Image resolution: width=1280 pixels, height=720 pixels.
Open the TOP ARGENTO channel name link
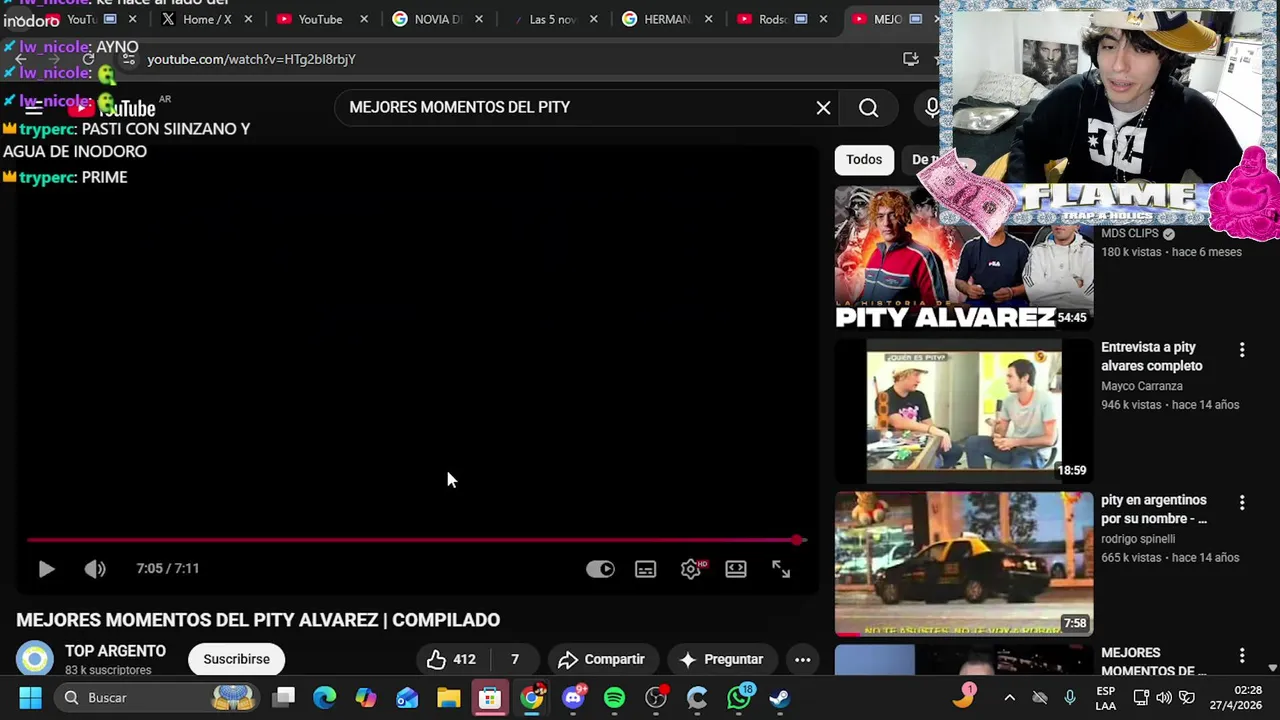click(115, 651)
